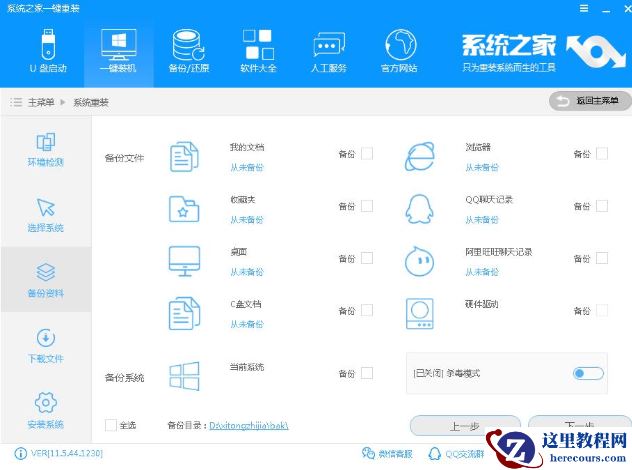Check the 硬件驱动 backup checkbox

click(602, 310)
